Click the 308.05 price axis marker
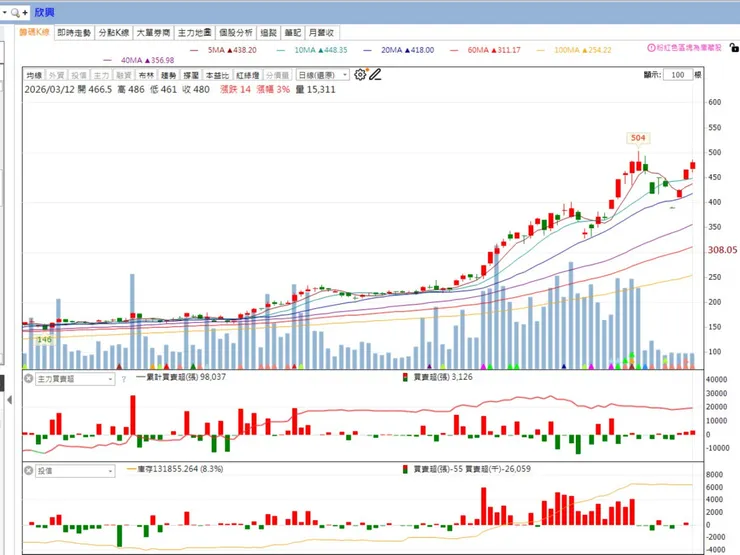 point(723,250)
